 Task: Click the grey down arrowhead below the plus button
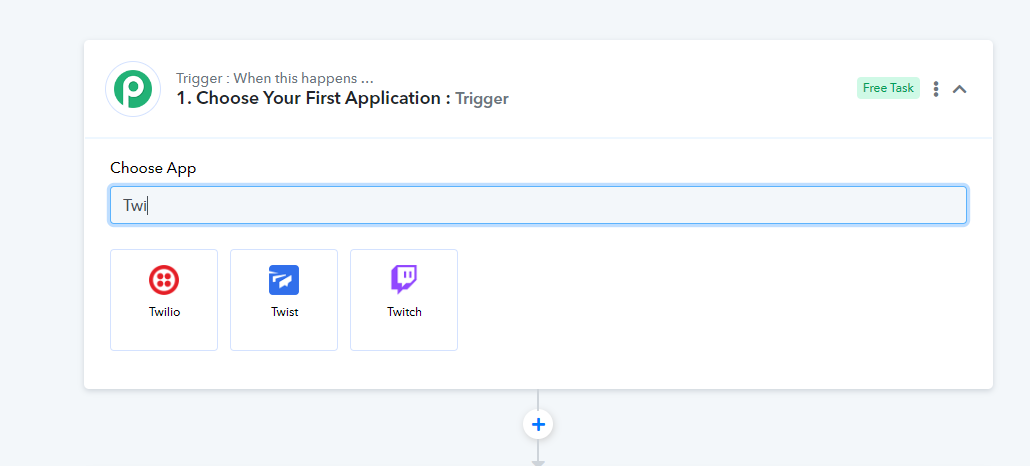538,463
